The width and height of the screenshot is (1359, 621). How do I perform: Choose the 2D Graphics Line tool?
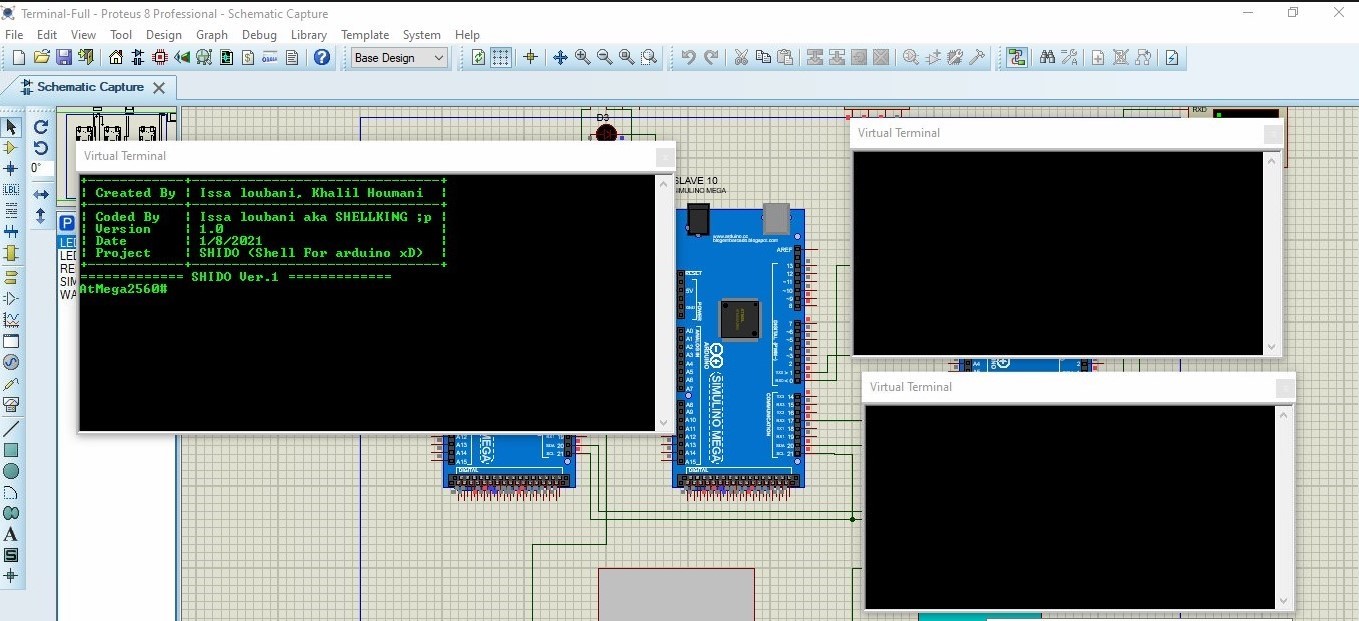(11, 429)
